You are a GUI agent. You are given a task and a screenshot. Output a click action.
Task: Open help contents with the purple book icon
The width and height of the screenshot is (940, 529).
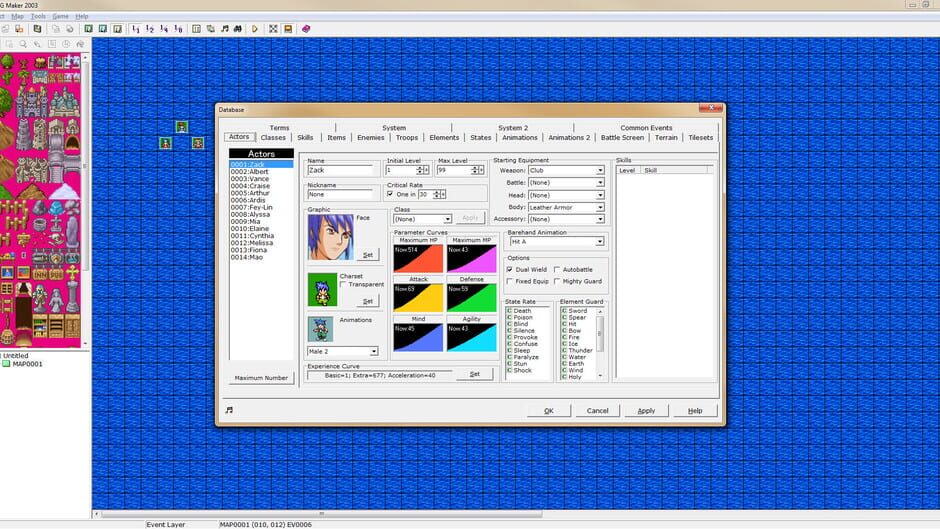point(306,29)
